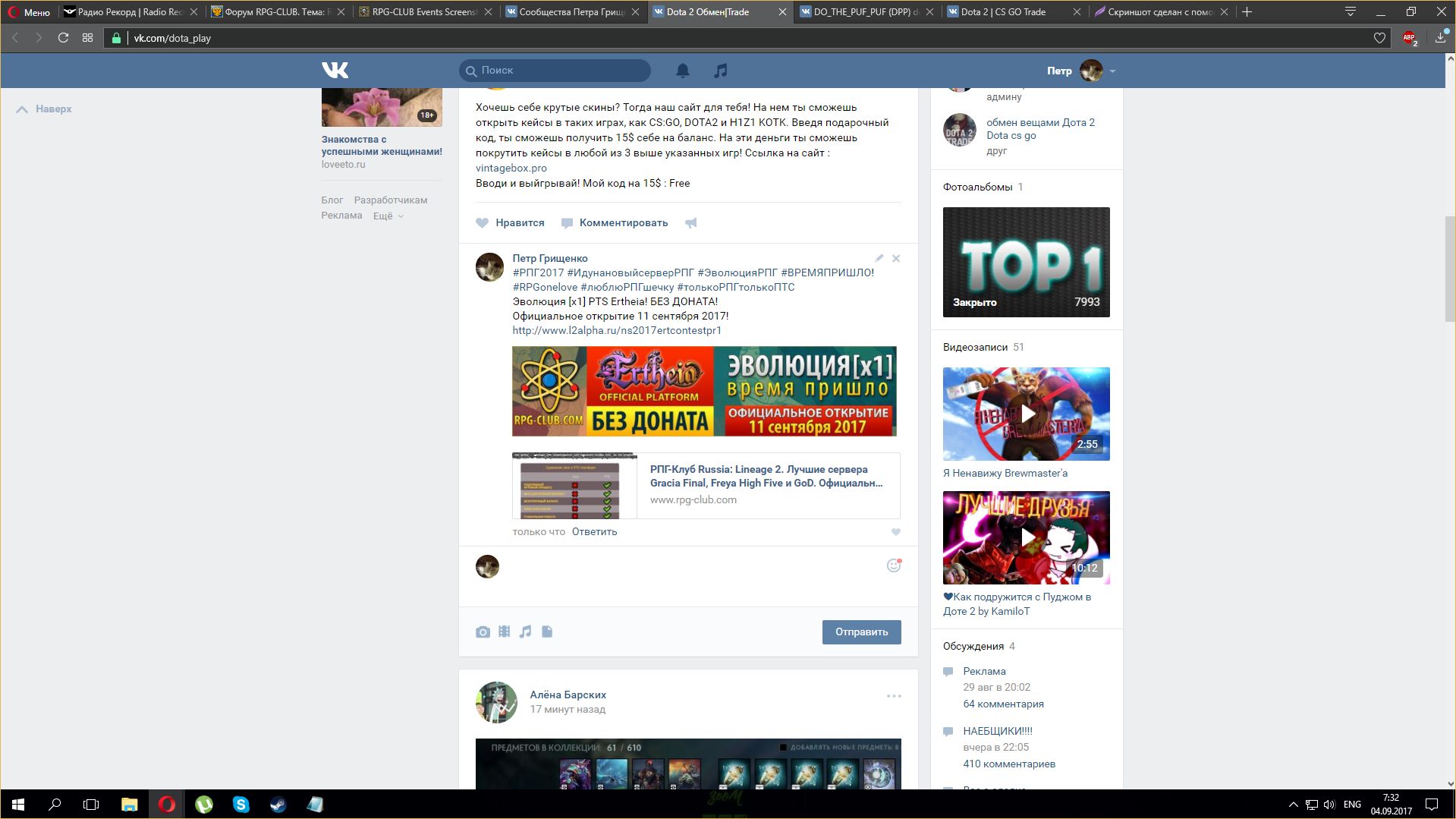Screen dimensions: 1456x819
Task: Switch the ENG keyboard language indicator
Action: coord(1352,805)
